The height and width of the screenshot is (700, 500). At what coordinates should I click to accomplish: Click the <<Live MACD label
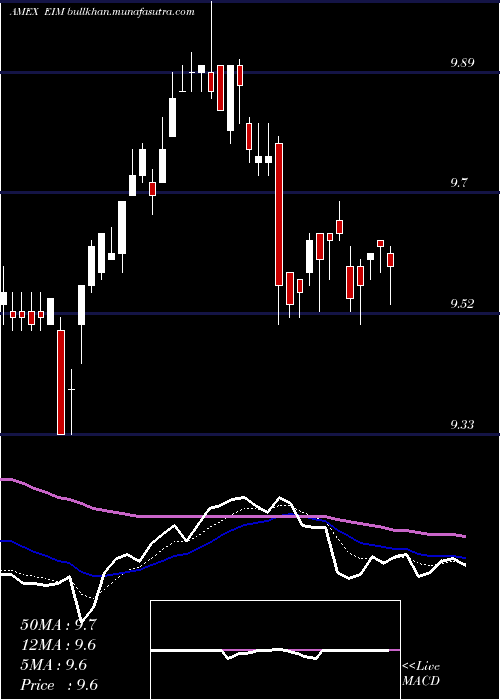tap(421, 674)
